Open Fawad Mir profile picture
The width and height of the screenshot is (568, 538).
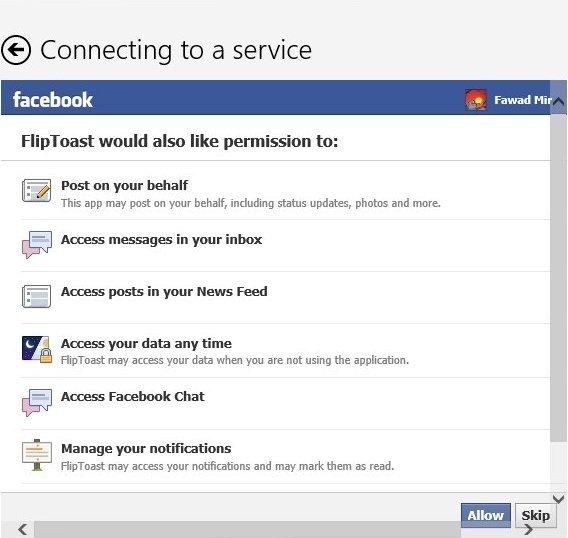pyautogui.click(x=476, y=100)
